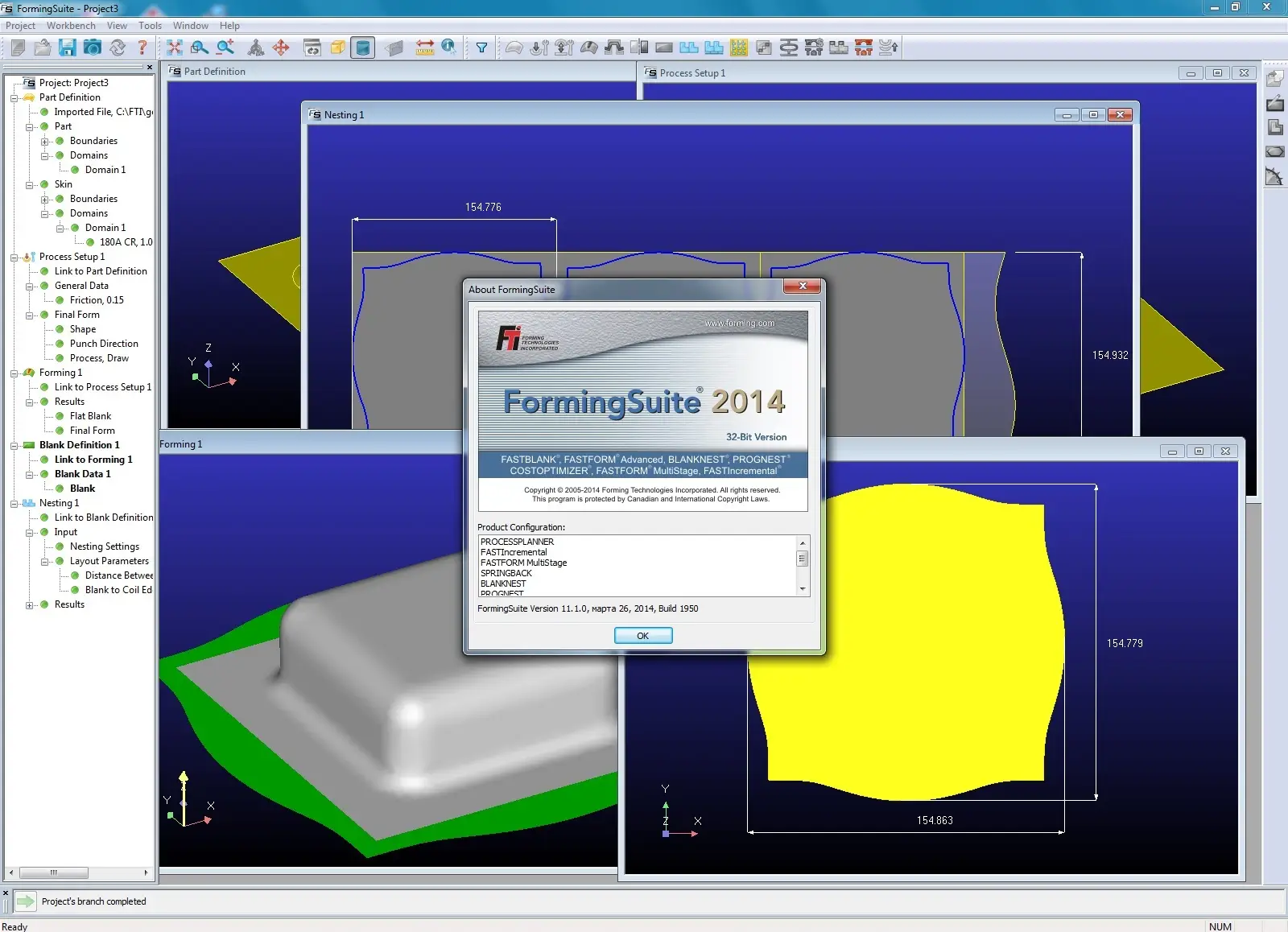This screenshot has height=932, width=1288.
Task: Select 180A CR, 1.0 material item
Action: 126,242
